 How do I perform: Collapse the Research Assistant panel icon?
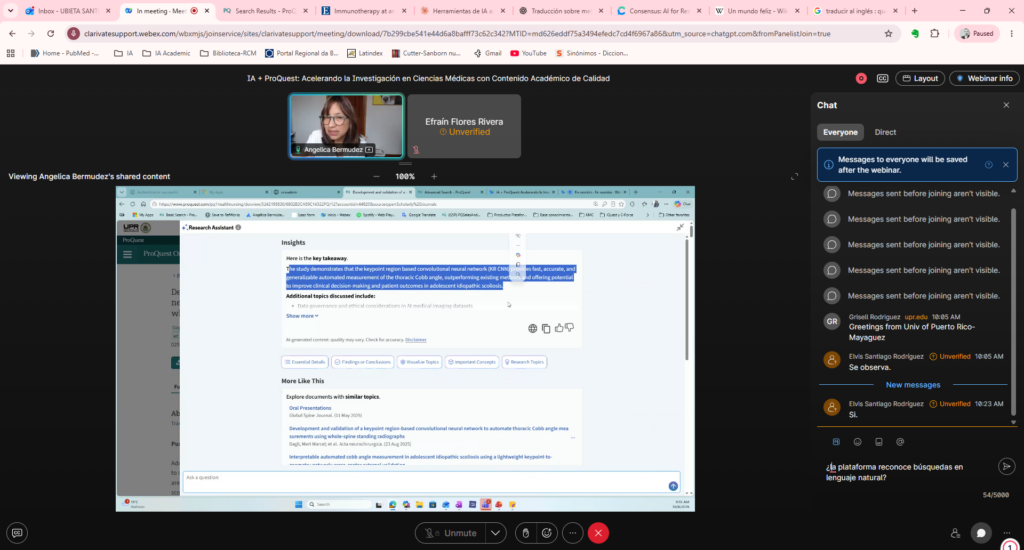pyautogui.click(x=680, y=227)
